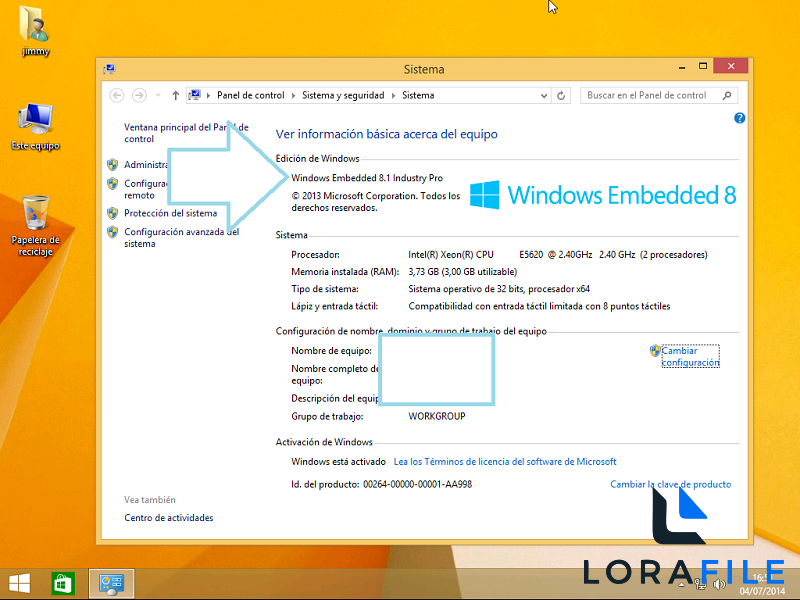Open Configuración avanzada del sistema
The width and height of the screenshot is (800, 600).
point(182,238)
